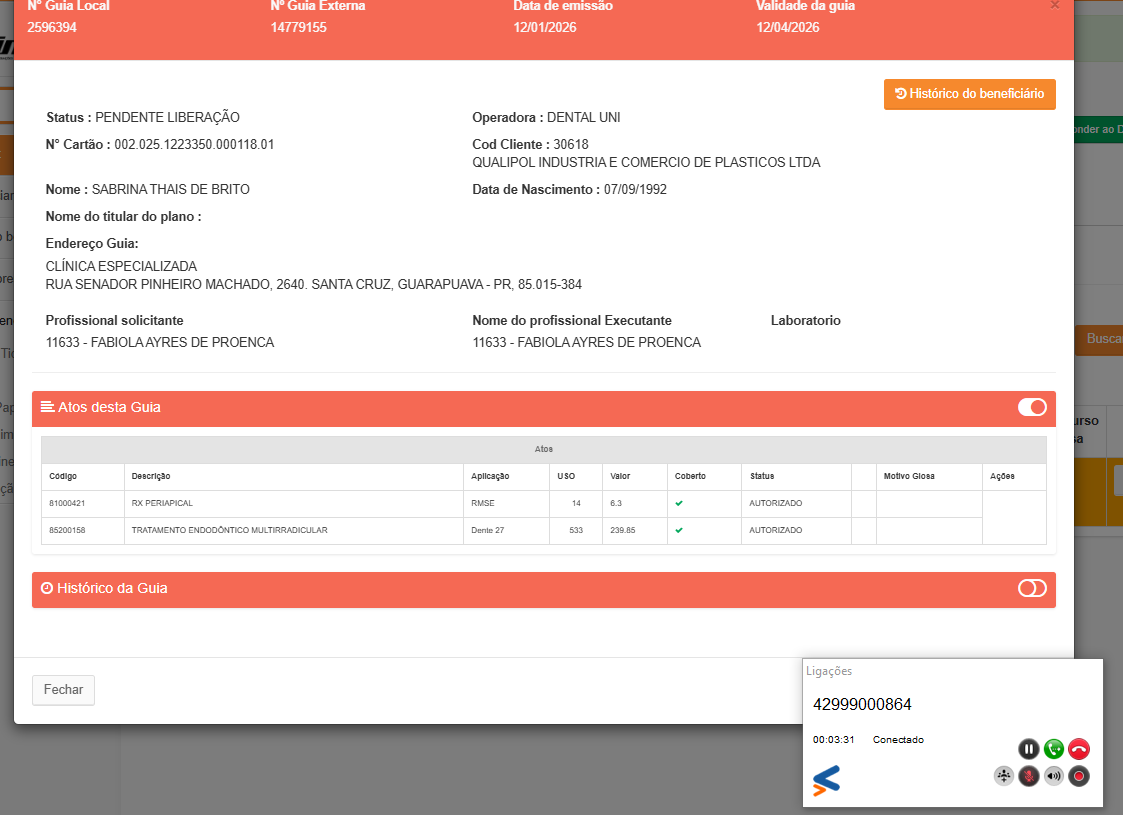Click the green covered checkmark for RX Periapical
1123x815 pixels.
click(679, 503)
